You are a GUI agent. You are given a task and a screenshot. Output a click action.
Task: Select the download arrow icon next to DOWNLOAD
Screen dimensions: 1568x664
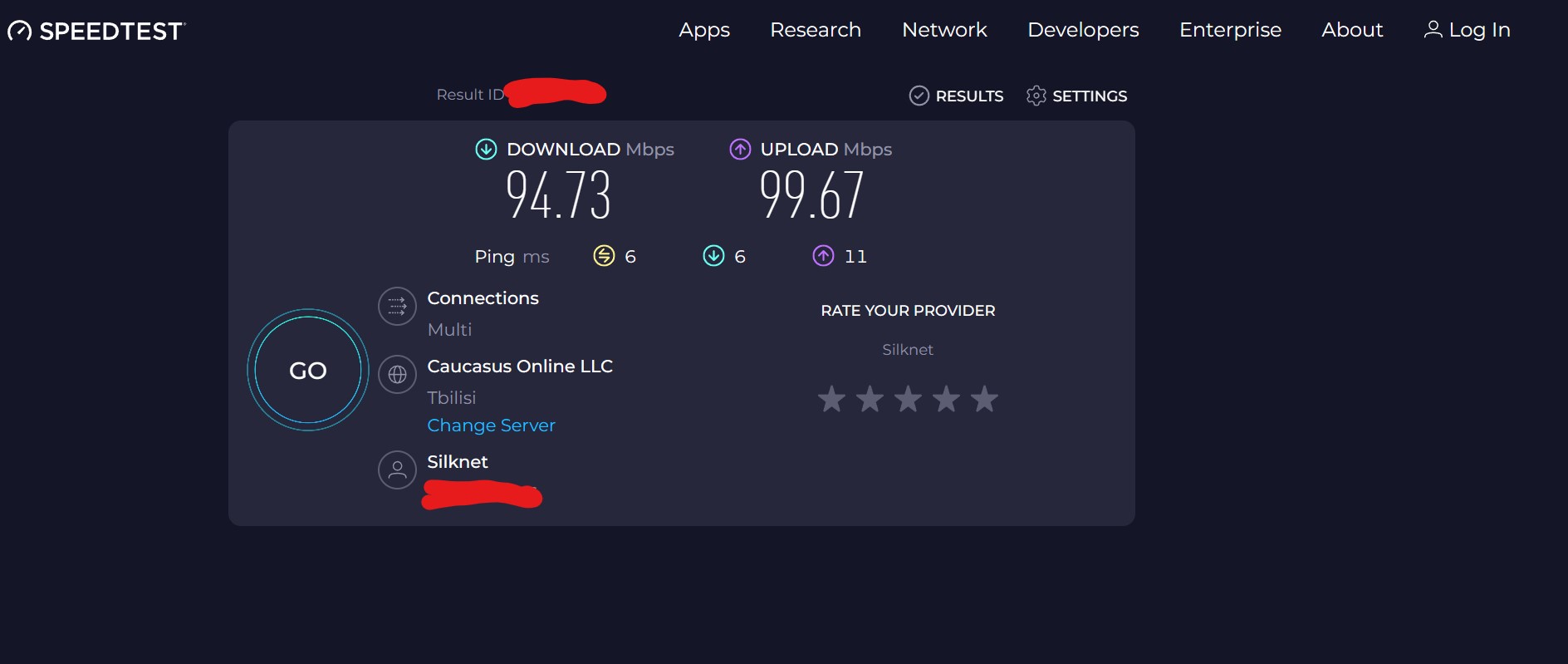(x=484, y=150)
